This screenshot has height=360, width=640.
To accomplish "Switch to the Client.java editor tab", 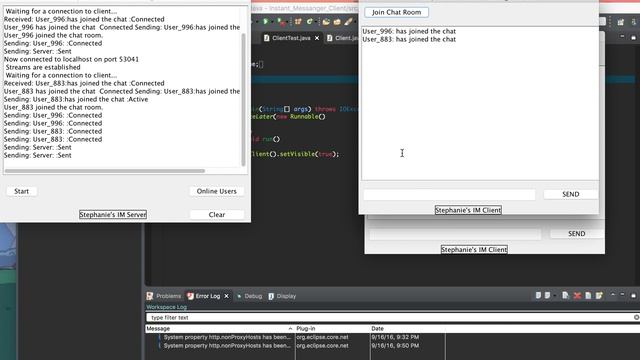I will (x=342, y=38).
